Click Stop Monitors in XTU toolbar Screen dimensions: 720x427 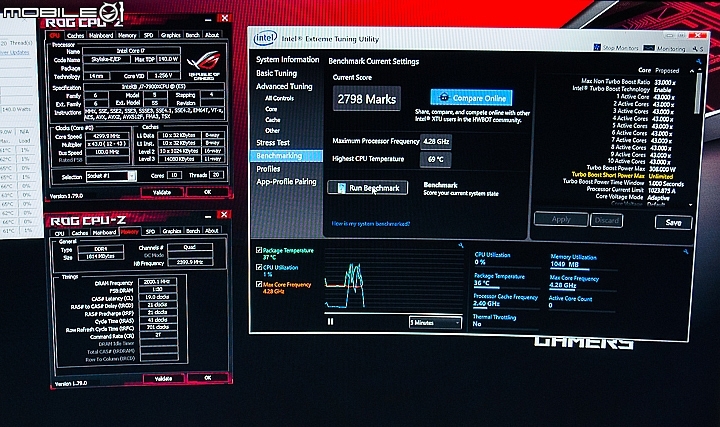coord(616,47)
